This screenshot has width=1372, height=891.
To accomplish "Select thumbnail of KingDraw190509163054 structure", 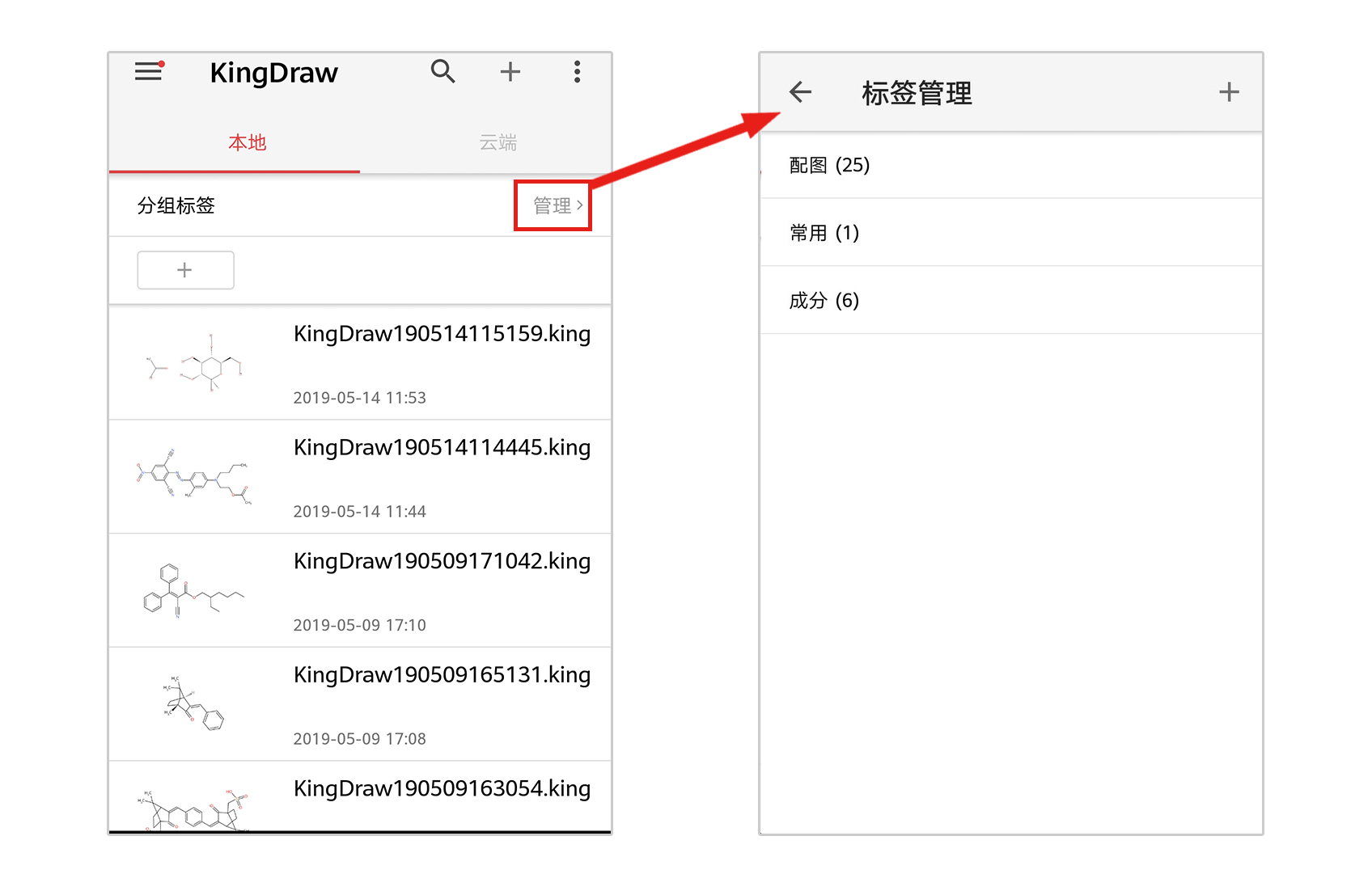I will pyautogui.click(x=193, y=810).
